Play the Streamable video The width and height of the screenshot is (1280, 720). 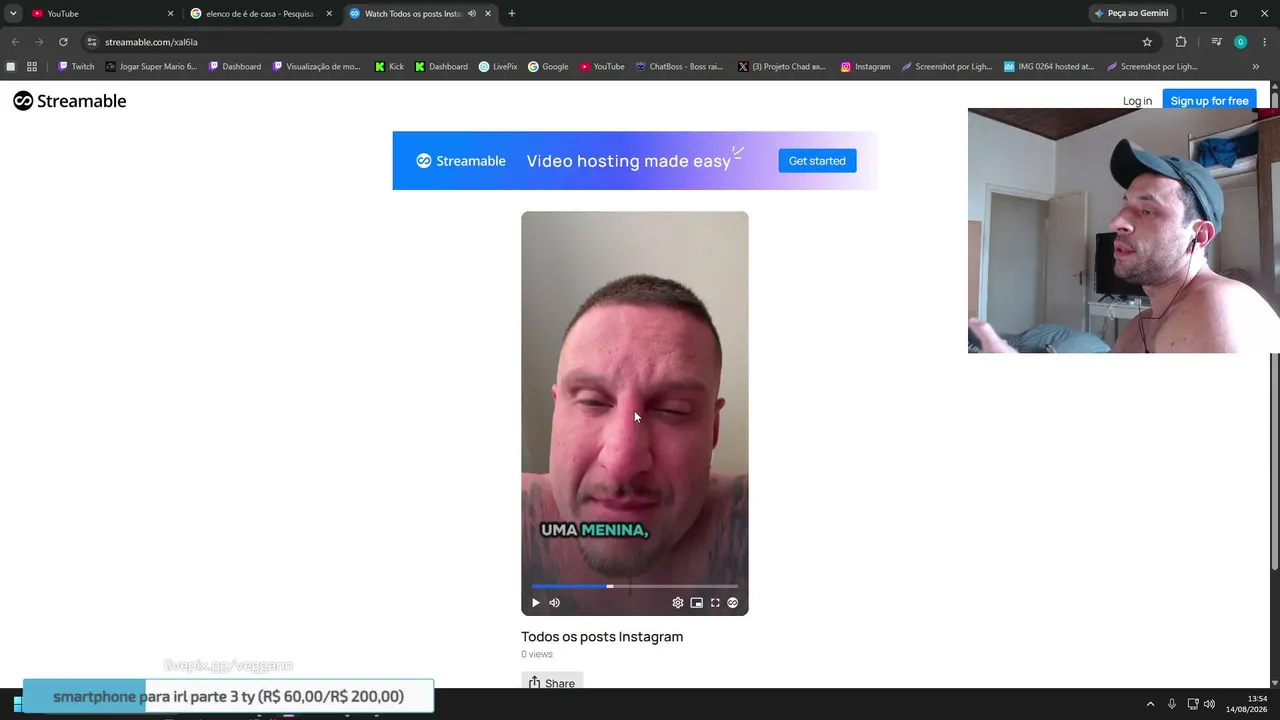tap(536, 603)
